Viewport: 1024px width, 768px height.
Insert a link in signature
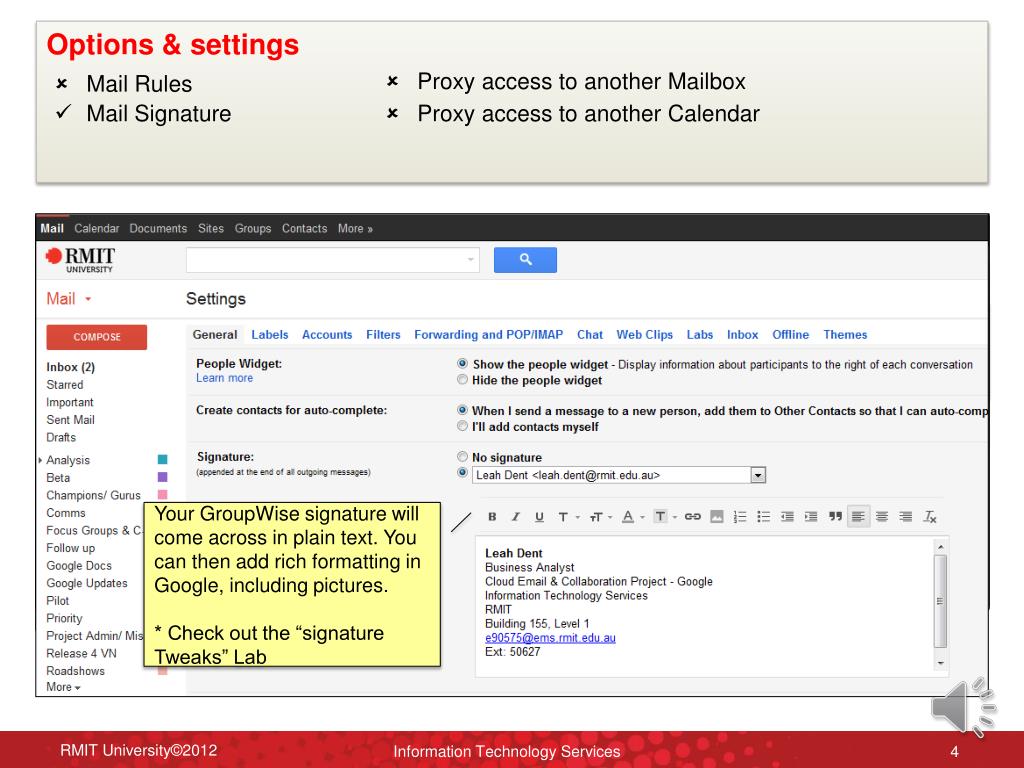pyautogui.click(x=692, y=517)
